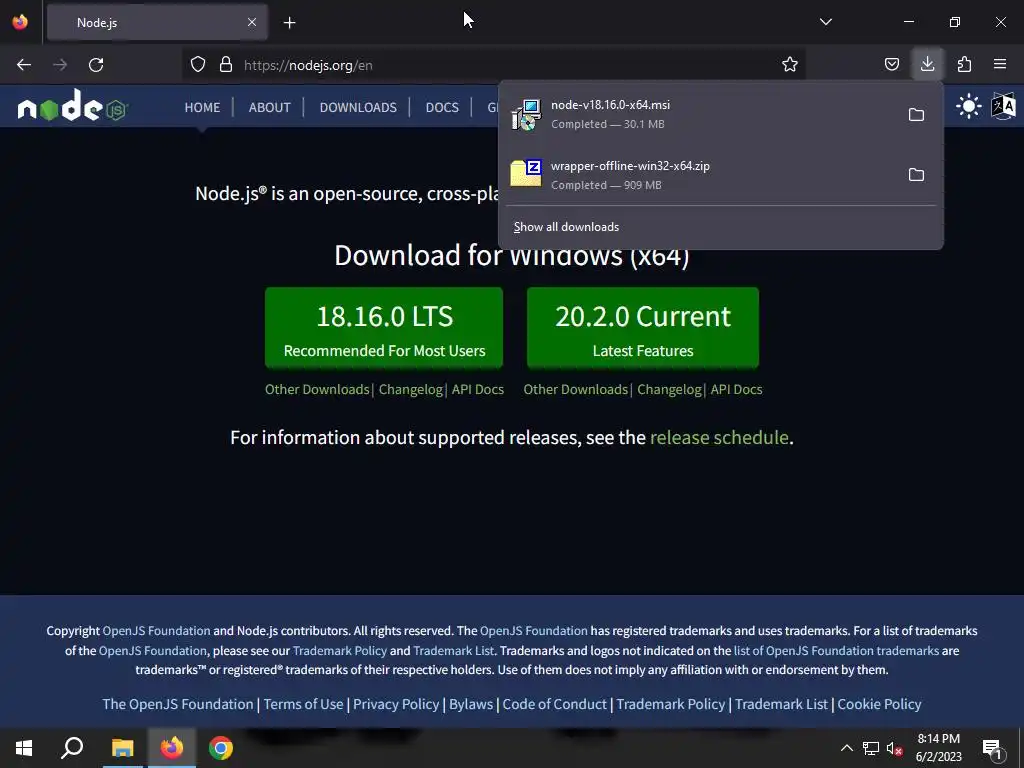Open Privacy Policy footer link
This screenshot has height=768, width=1024.
[x=396, y=704]
